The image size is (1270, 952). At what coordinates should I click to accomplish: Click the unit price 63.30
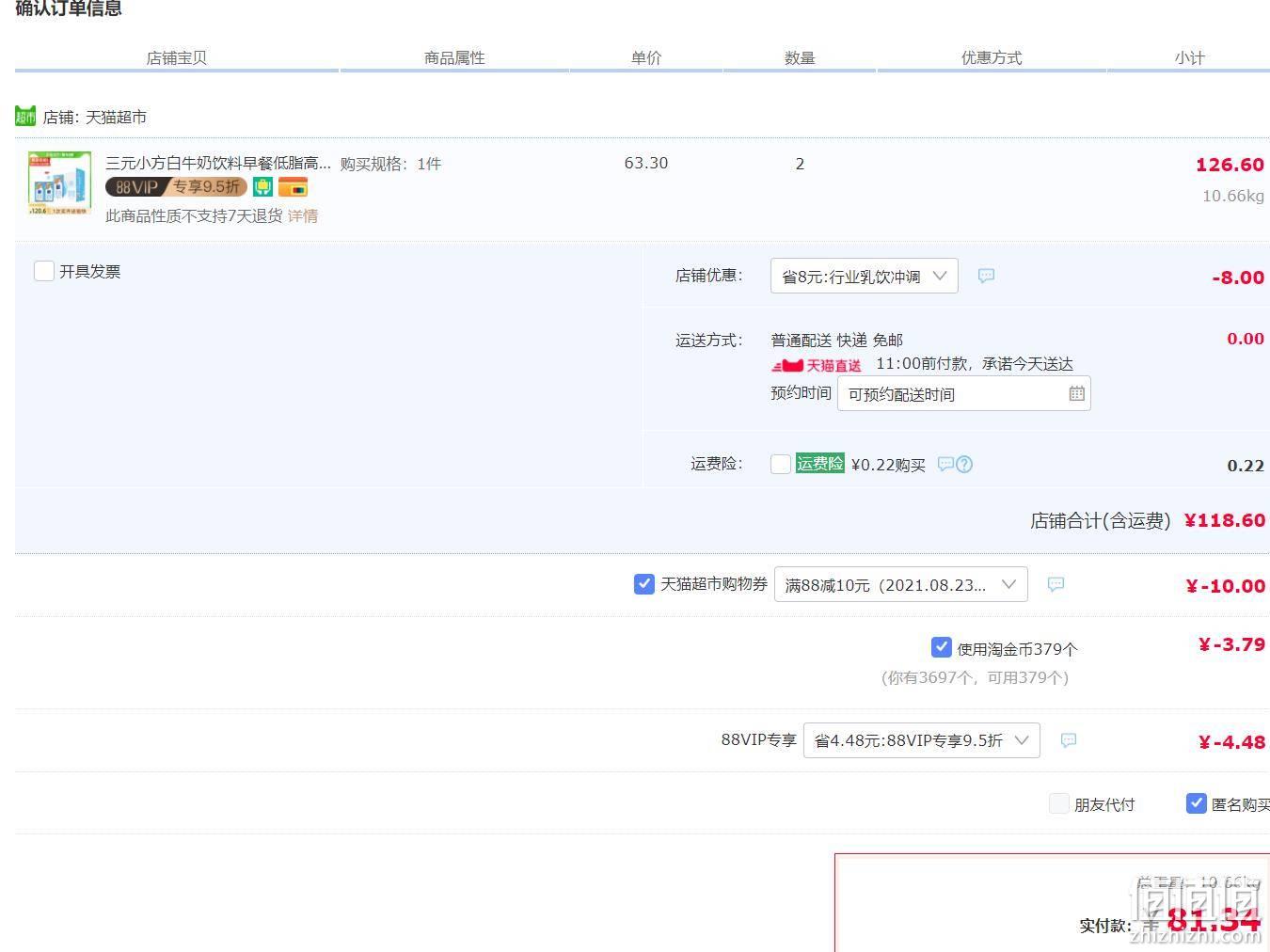[646, 163]
